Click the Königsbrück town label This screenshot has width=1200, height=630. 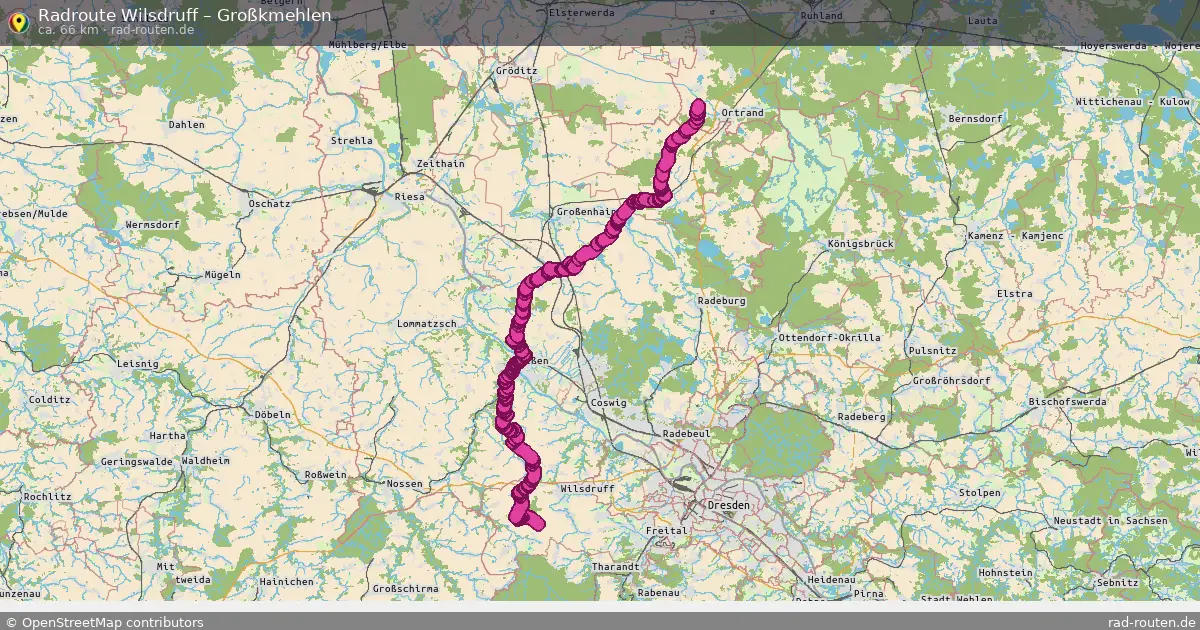point(861,244)
